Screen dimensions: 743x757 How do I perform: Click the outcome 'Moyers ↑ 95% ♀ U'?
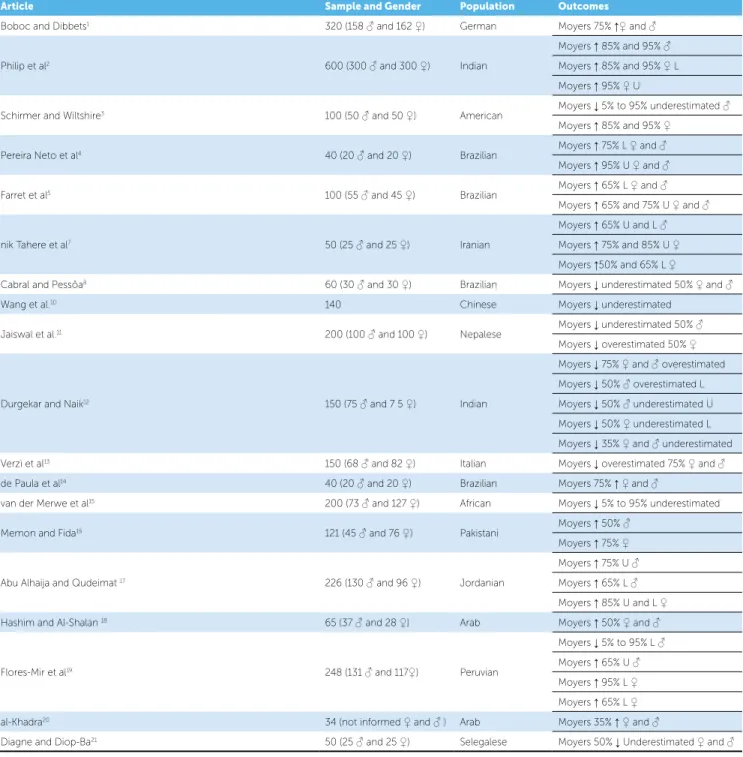click(599, 85)
